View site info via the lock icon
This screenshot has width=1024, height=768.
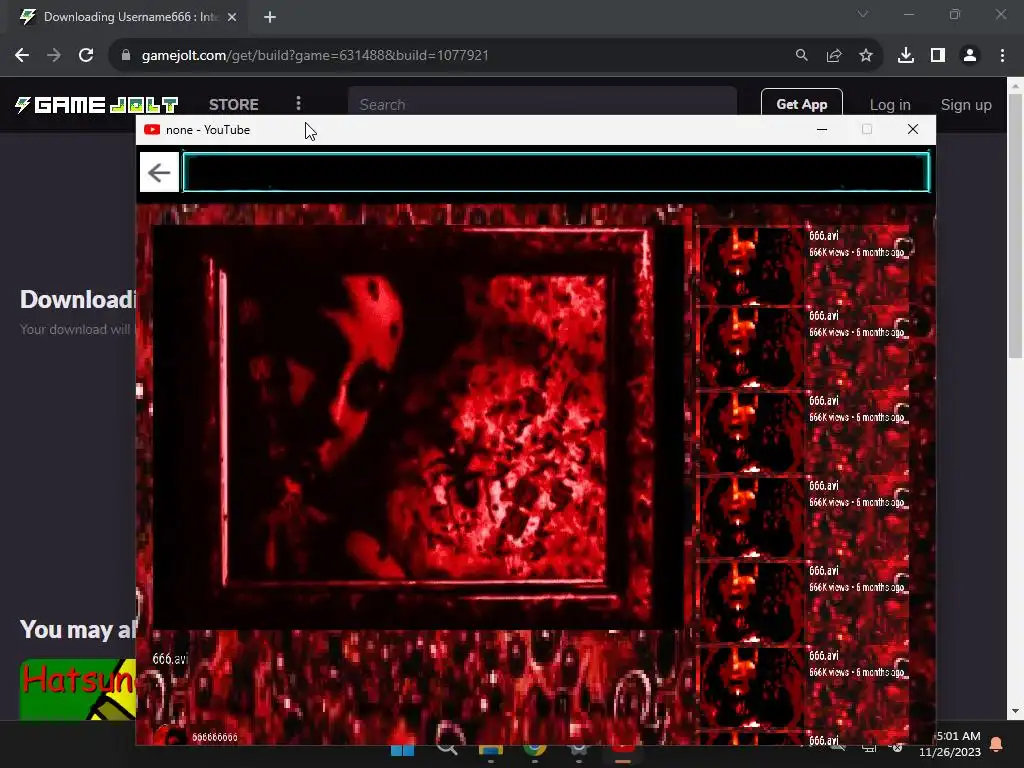(x=126, y=56)
